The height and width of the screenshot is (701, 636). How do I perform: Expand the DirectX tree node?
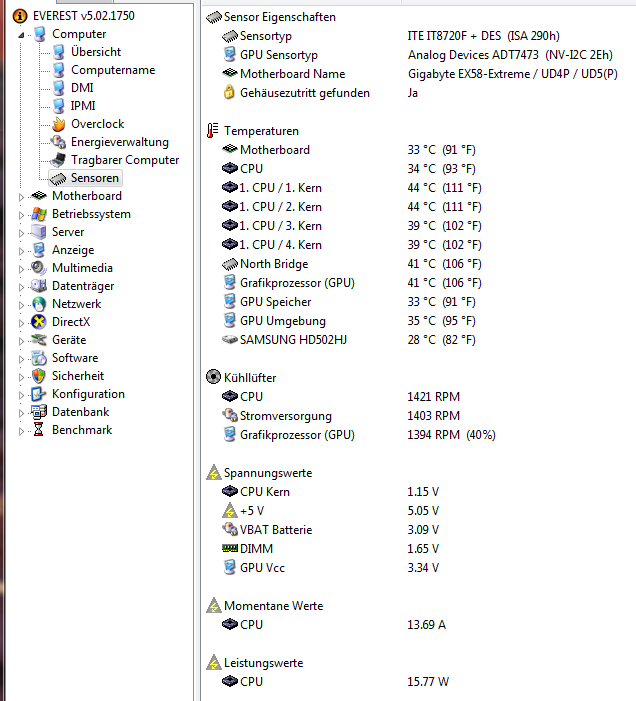coord(21,323)
